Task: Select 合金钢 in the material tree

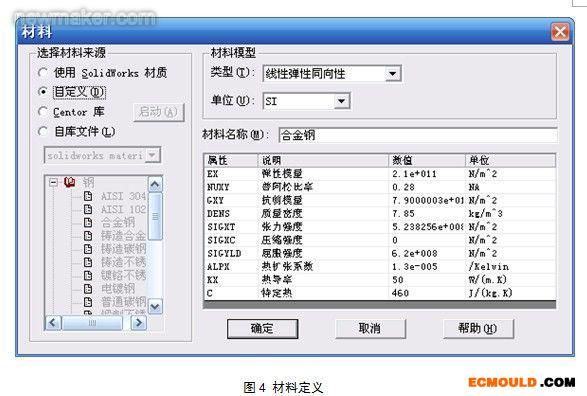Action: [118, 223]
